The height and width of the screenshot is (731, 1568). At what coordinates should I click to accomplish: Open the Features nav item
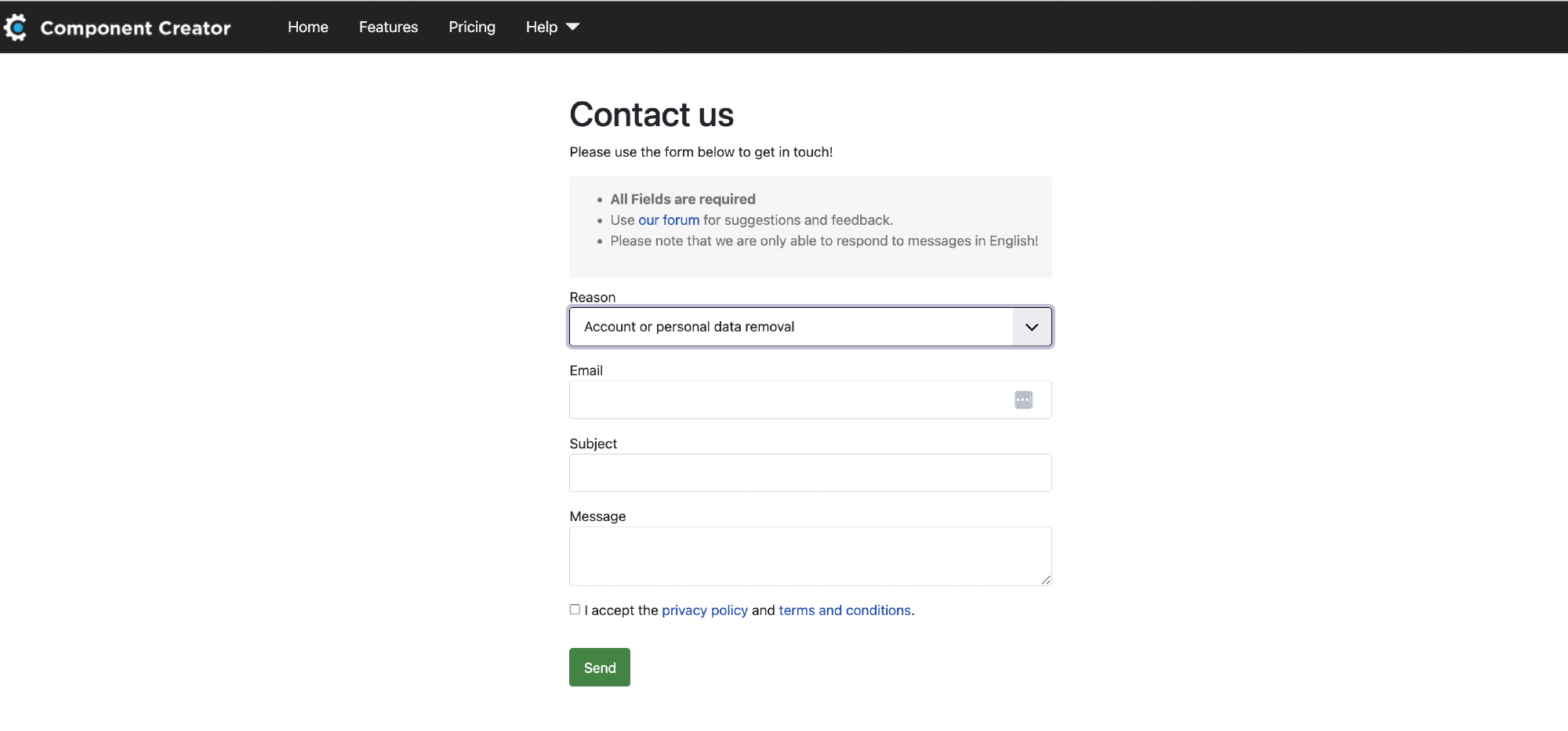point(388,27)
